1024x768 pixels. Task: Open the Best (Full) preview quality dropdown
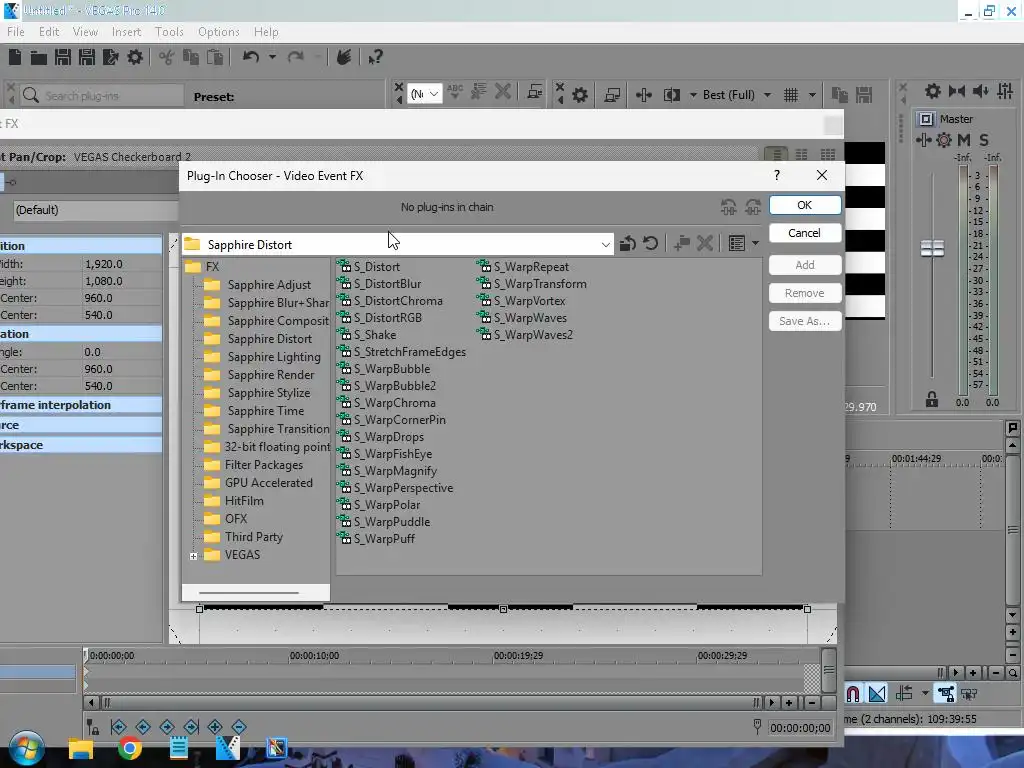click(768, 95)
